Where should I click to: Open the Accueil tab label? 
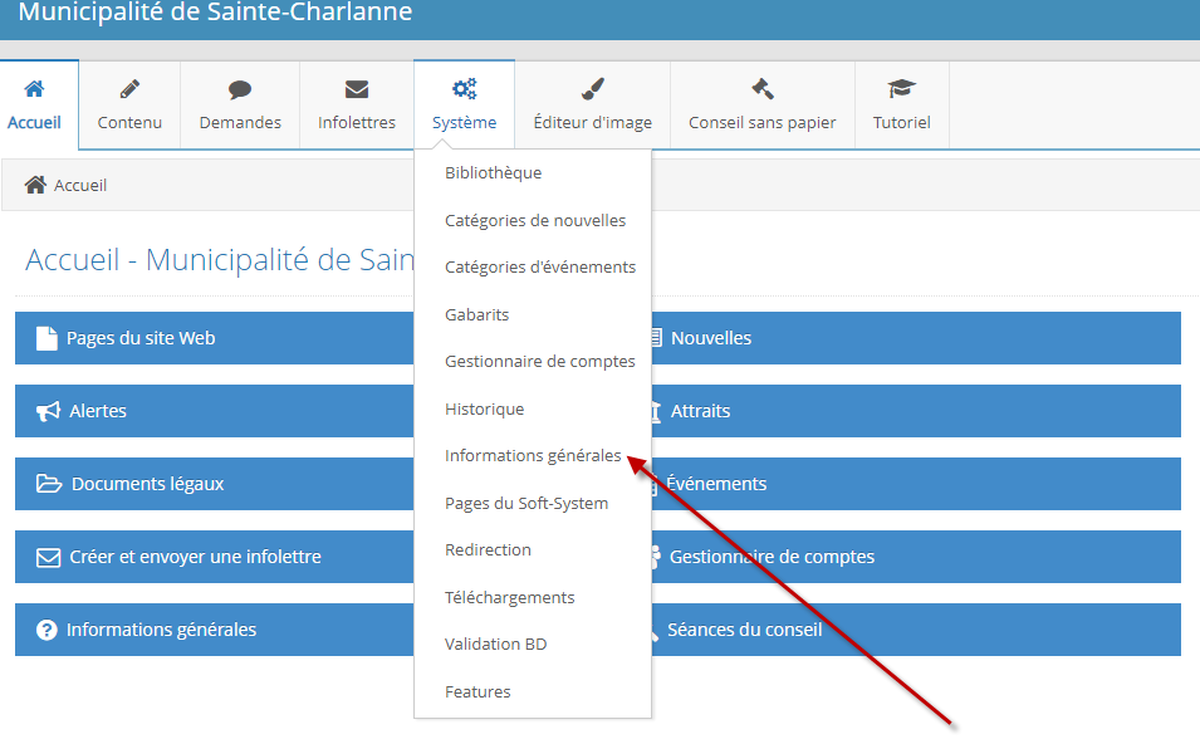pos(34,123)
